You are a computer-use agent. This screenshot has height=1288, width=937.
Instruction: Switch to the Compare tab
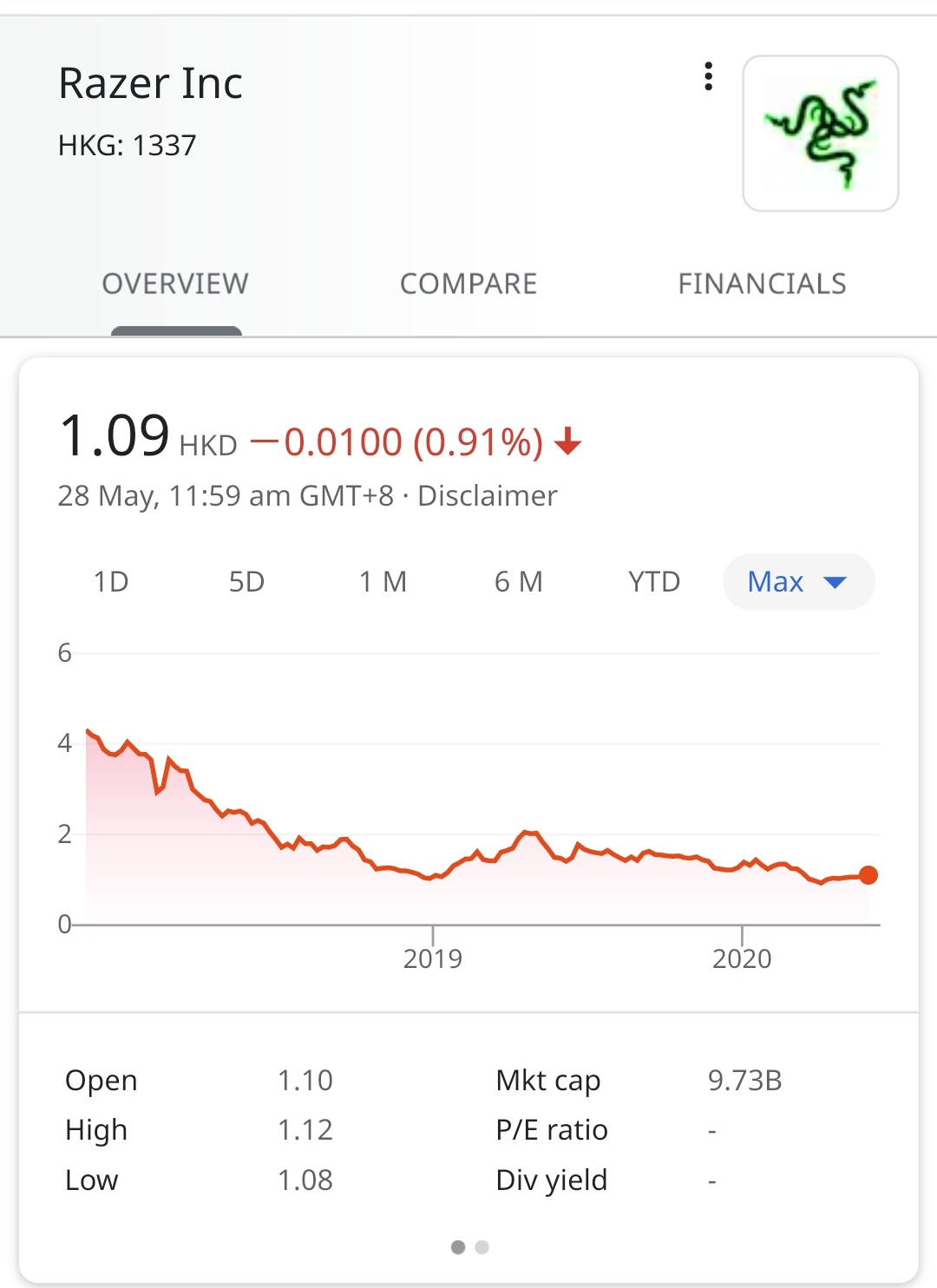(x=468, y=284)
